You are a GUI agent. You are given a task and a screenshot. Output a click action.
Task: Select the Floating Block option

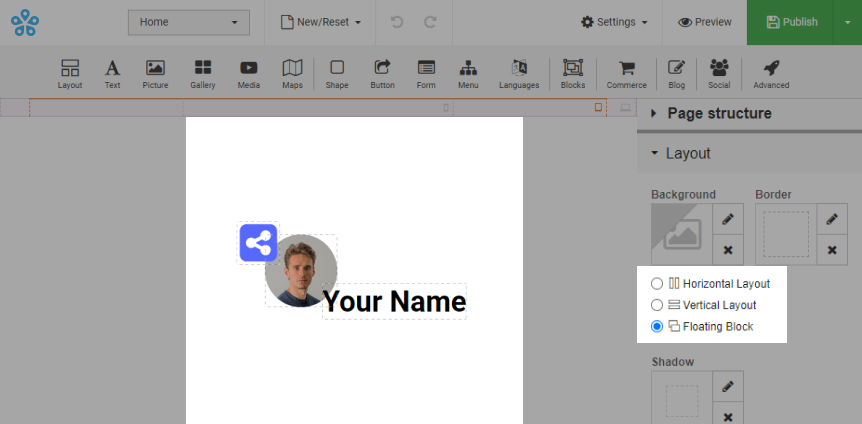click(657, 327)
